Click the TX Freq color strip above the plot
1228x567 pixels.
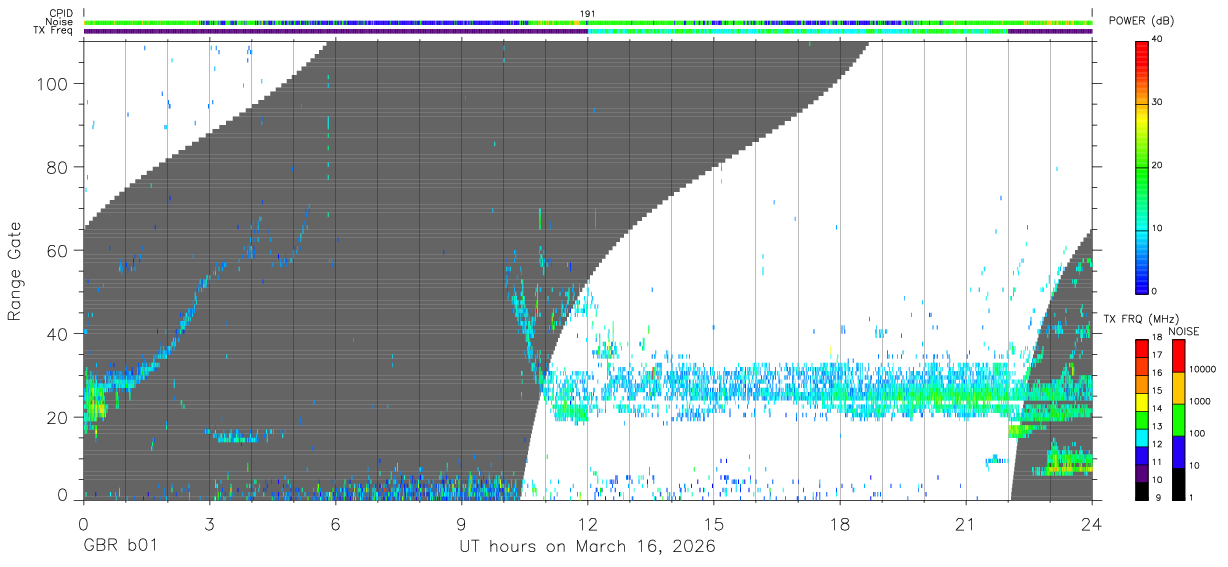point(588,31)
